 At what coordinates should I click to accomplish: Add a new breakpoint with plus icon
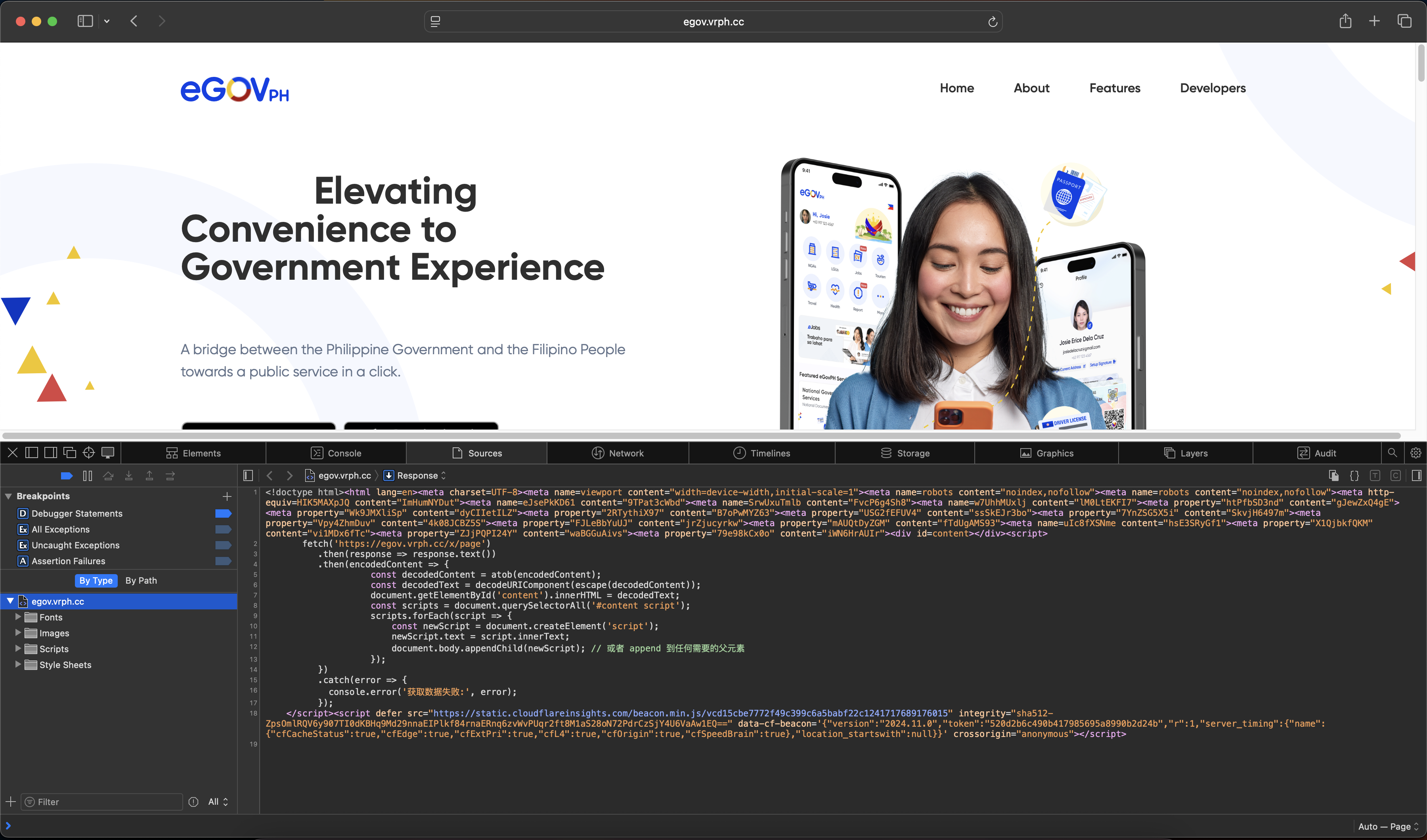[x=227, y=496]
